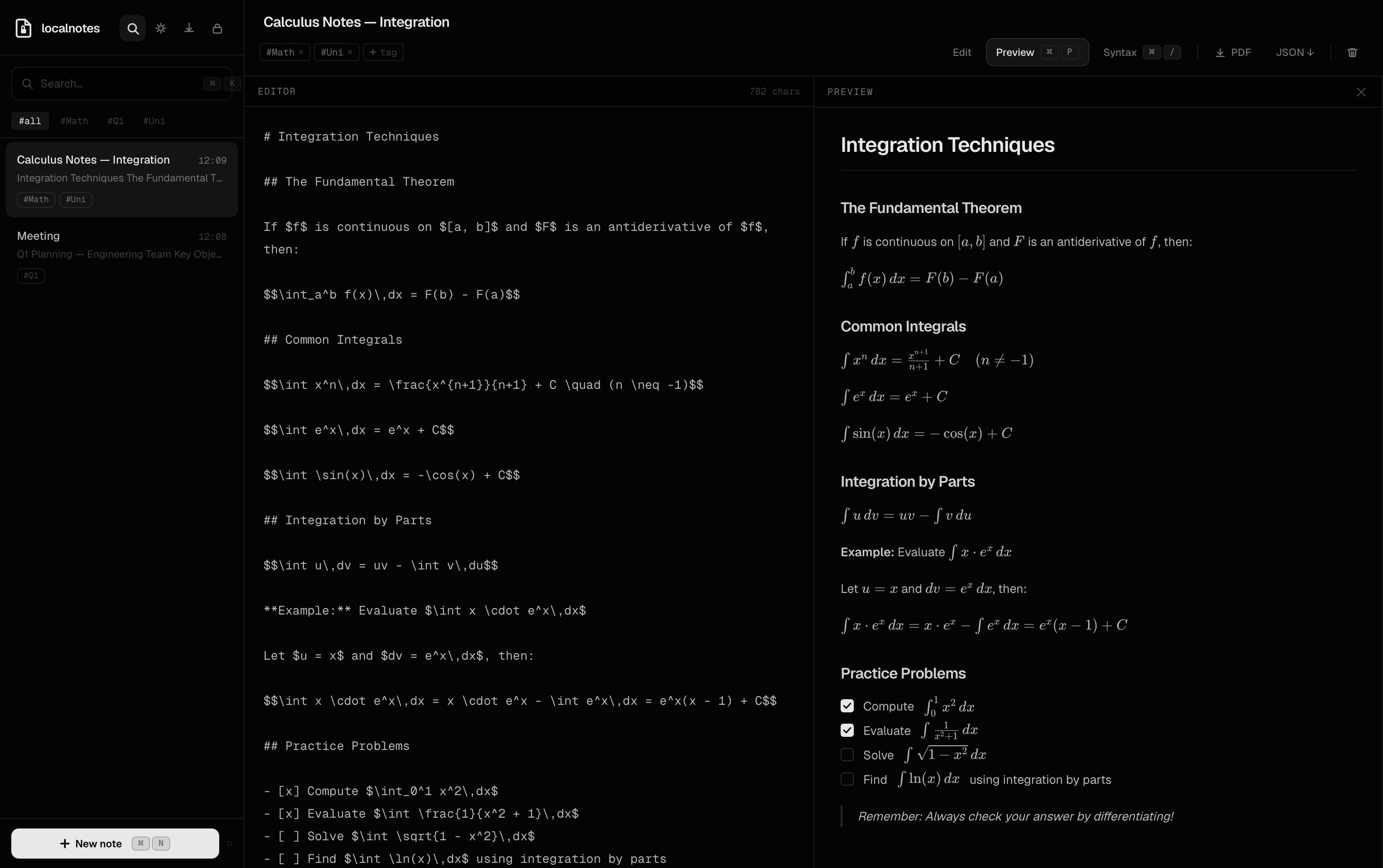Check the Solve practice problem checkbox
Image resolution: width=1383 pixels, height=868 pixels.
(847, 754)
